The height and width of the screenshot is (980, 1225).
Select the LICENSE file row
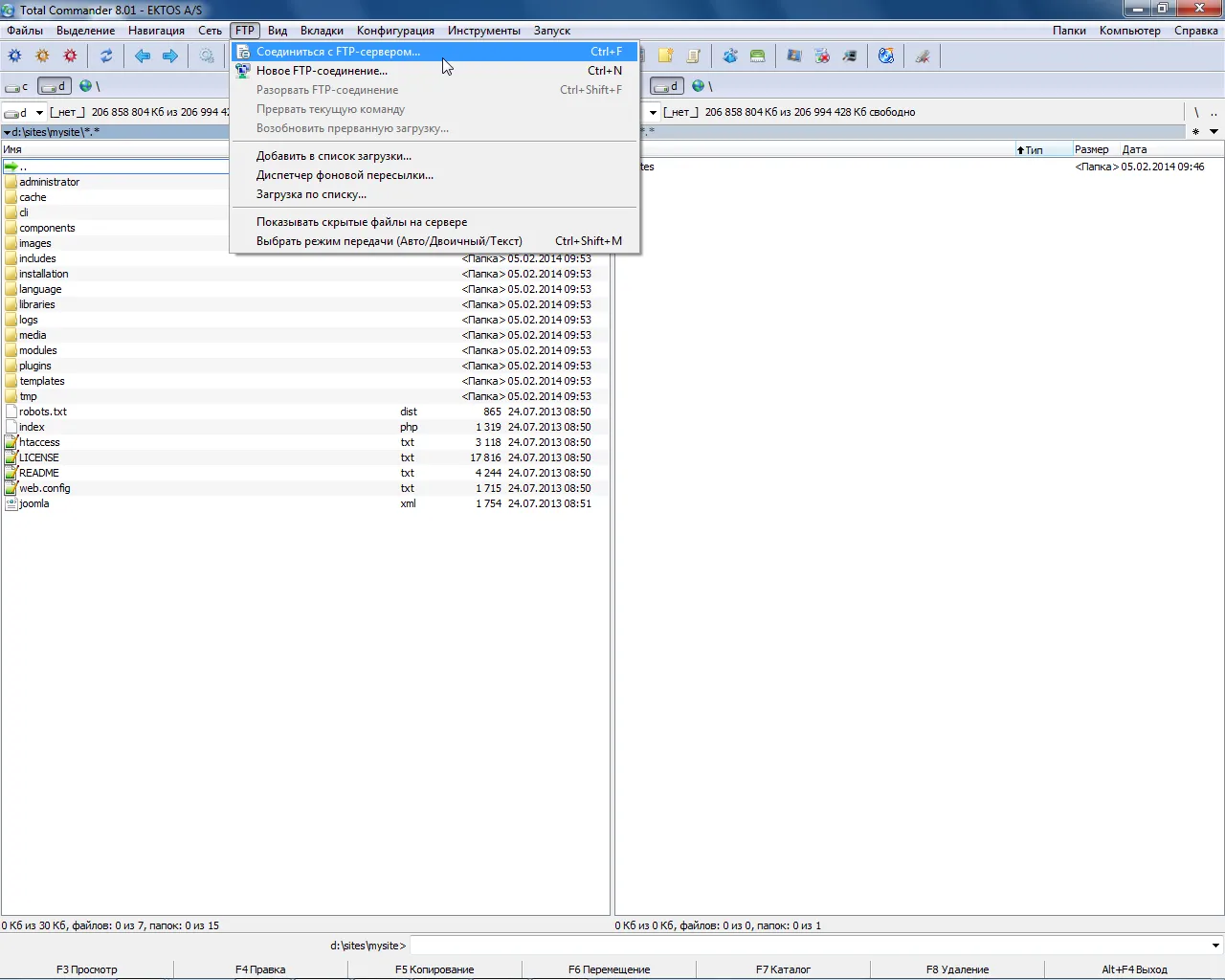[x=305, y=457]
